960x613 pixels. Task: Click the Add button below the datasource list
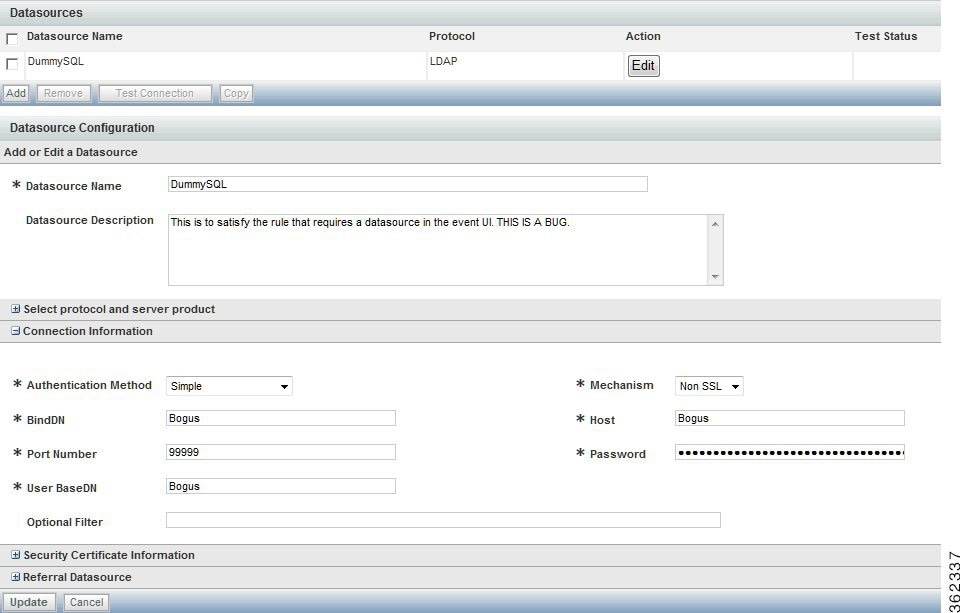15,93
